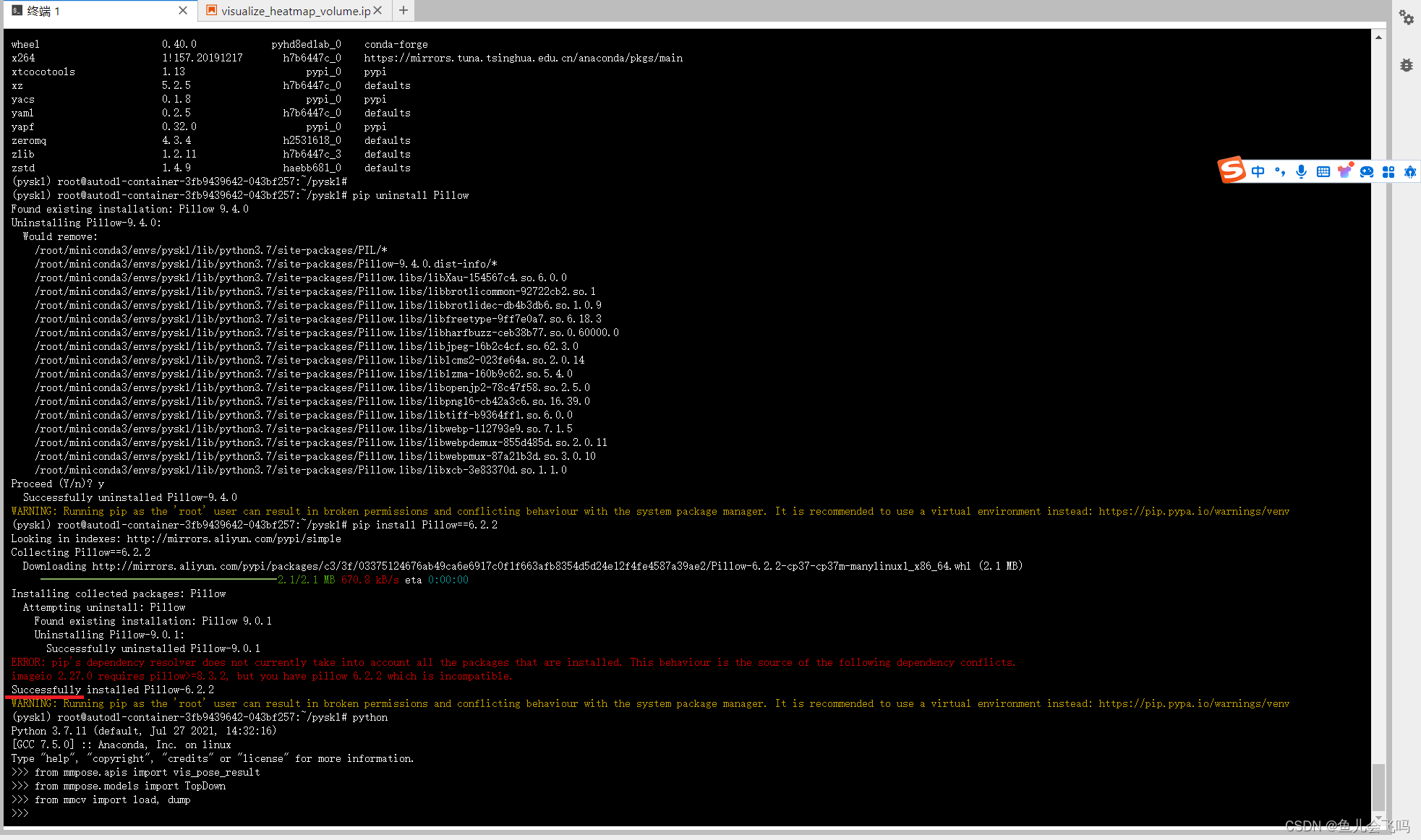Toggle the on-screen soft keyboard
Screen dimensions: 1421x840
point(1323,171)
